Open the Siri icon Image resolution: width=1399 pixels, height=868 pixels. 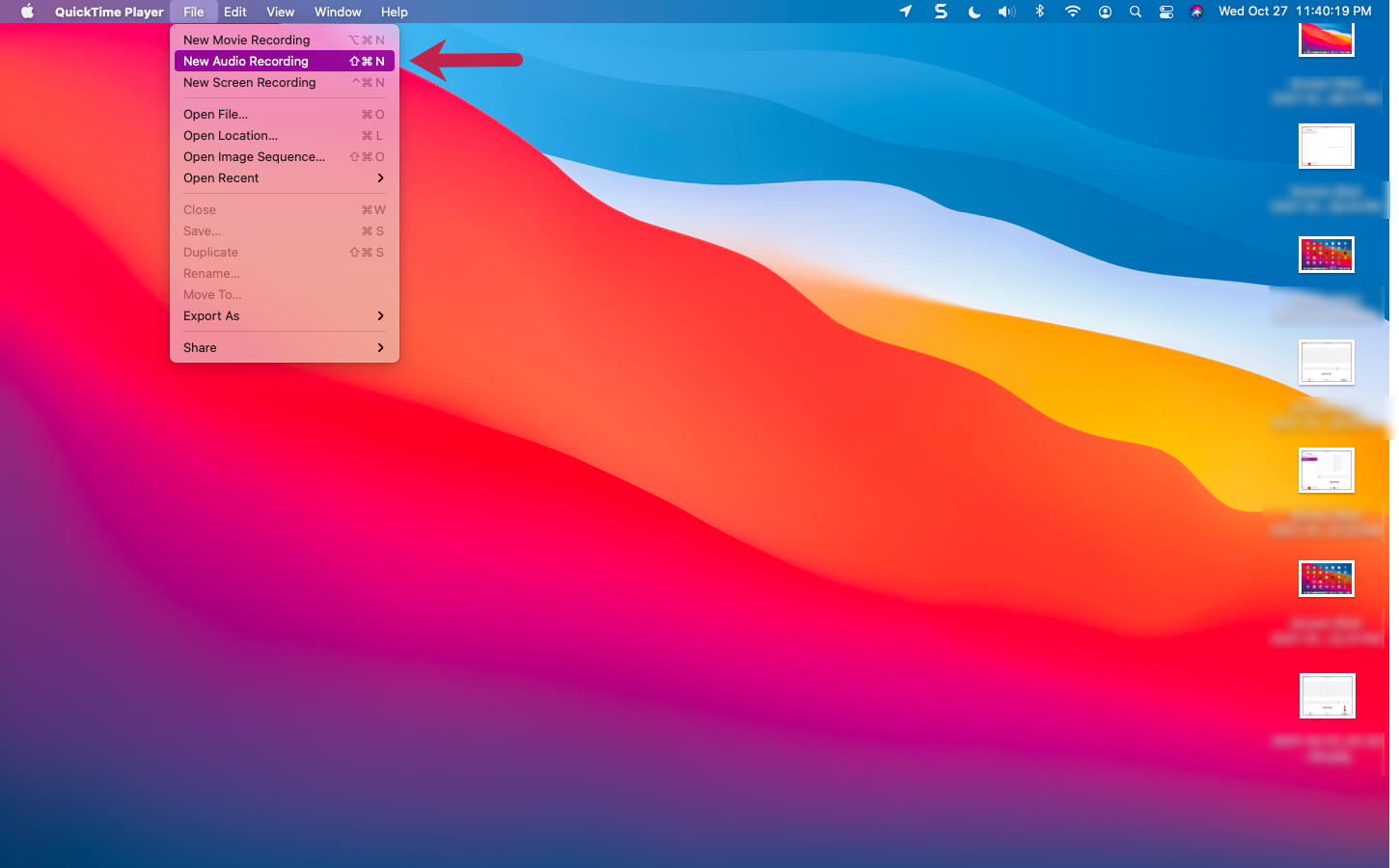coord(1196,12)
